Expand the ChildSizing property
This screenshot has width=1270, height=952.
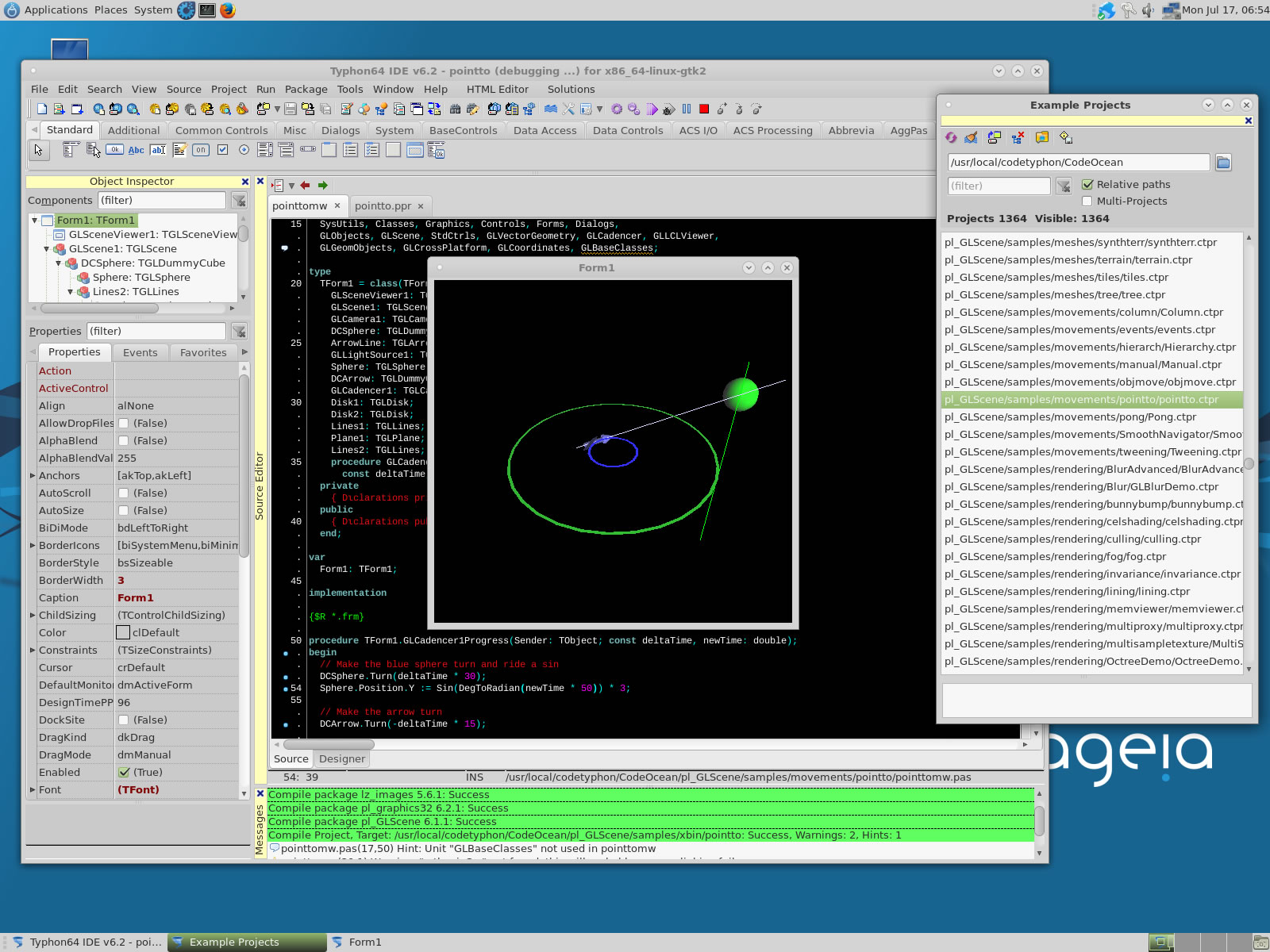(33, 615)
